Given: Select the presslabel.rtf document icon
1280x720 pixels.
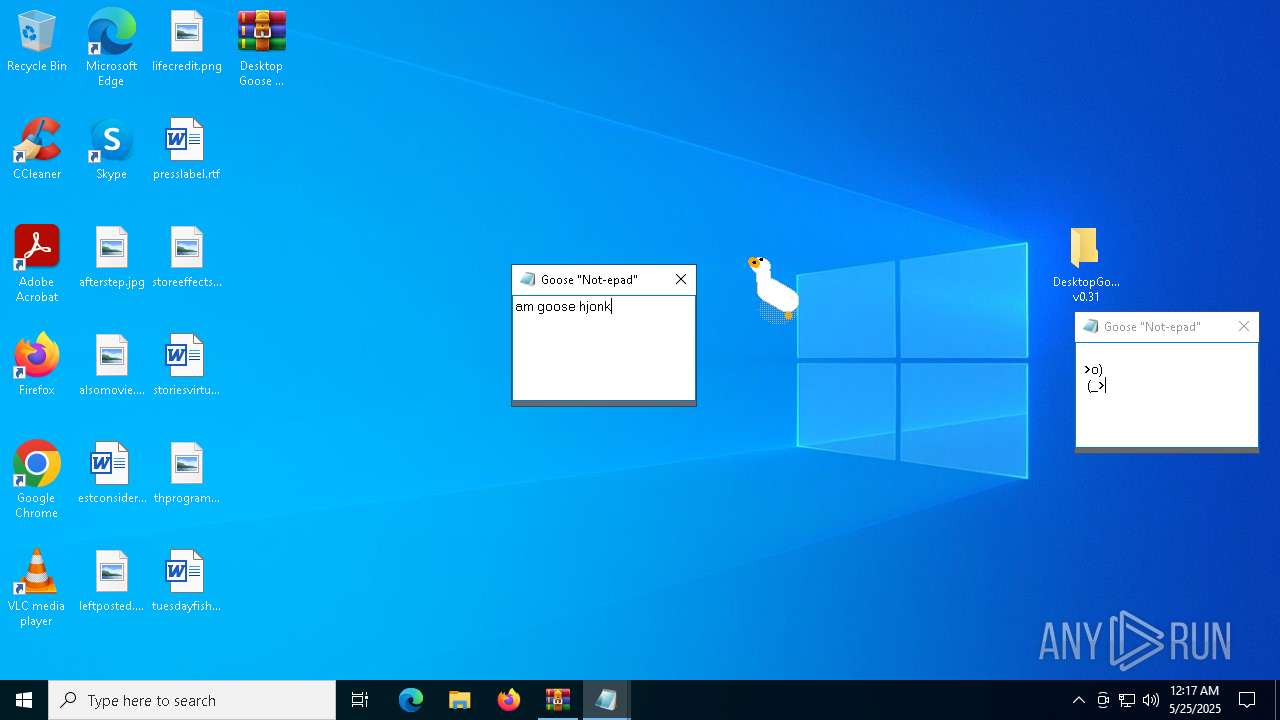Looking at the screenshot, I should [187, 150].
